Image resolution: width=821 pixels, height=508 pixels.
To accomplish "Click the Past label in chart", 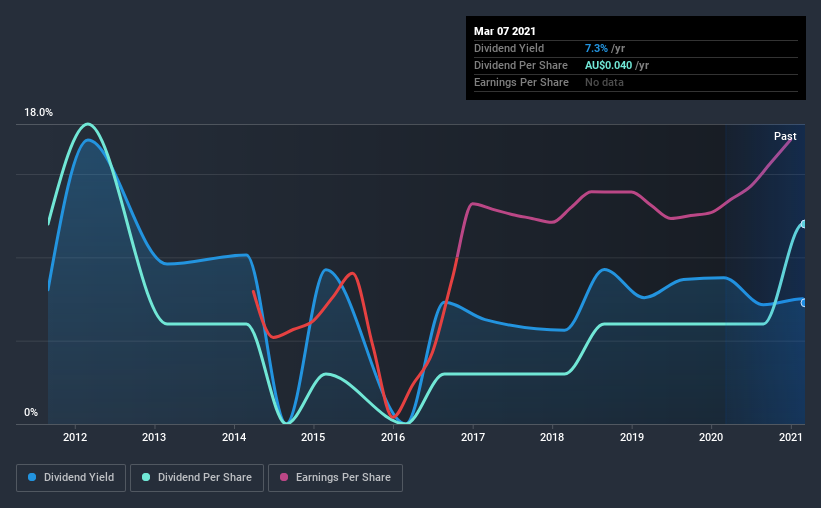I will tap(785, 136).
